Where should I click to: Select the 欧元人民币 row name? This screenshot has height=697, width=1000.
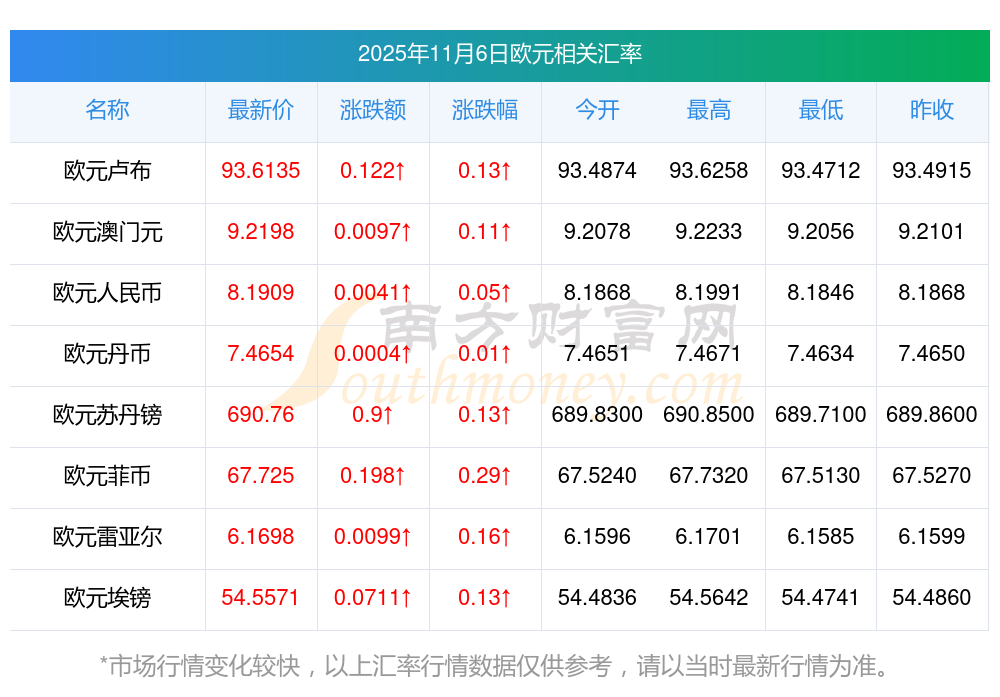[107, 293]
